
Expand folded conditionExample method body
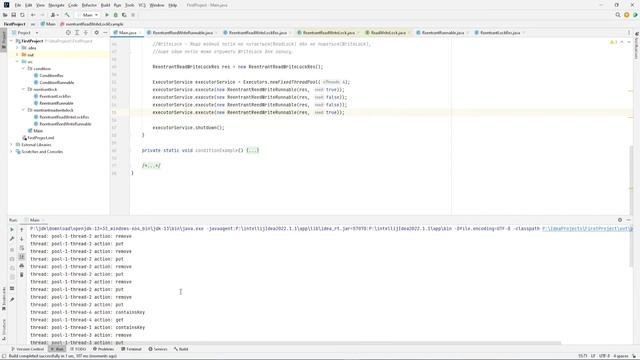(x=253, y=150)
